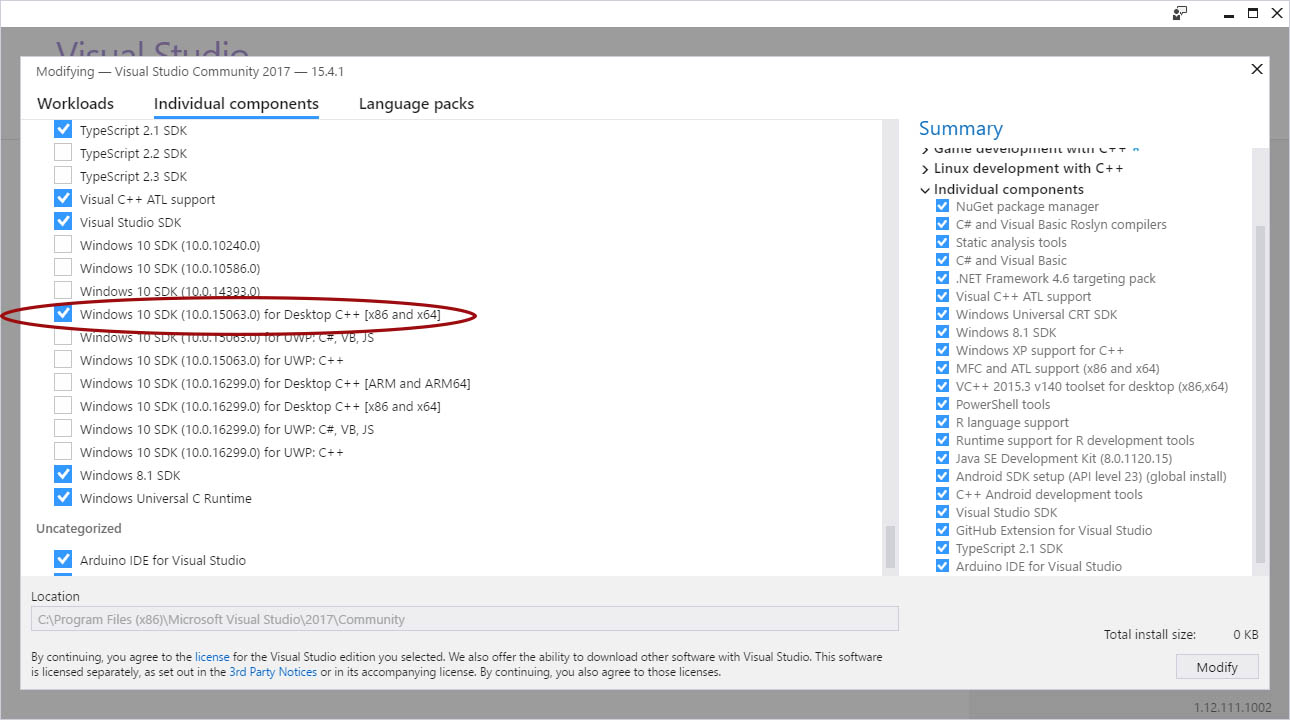Toggle Windows Universal CRT SDK in Summary
1290x720 pixels.
pyautogui.click(x=942, y=315)
